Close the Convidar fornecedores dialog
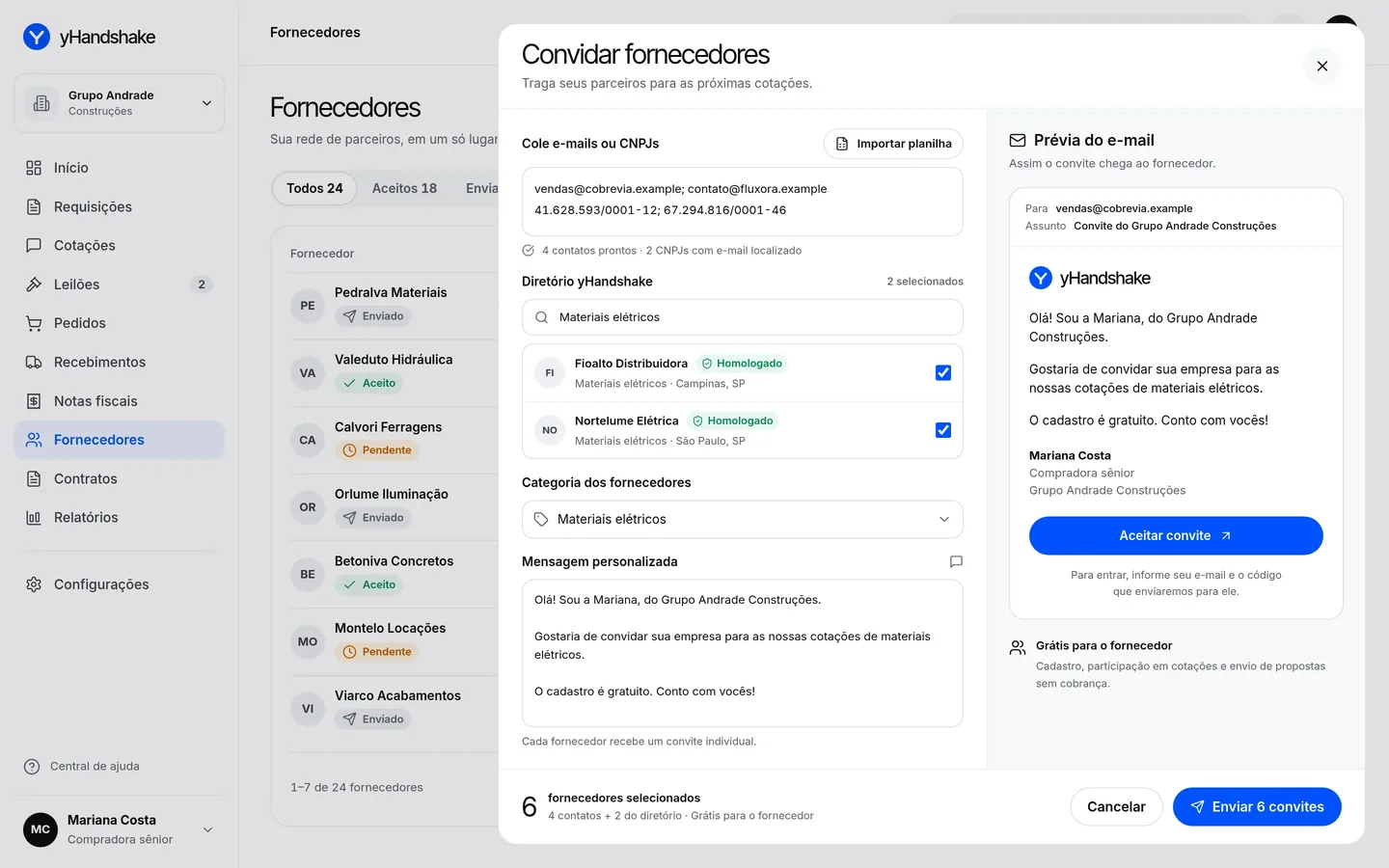1389x868 pixels. point(1322,66)
